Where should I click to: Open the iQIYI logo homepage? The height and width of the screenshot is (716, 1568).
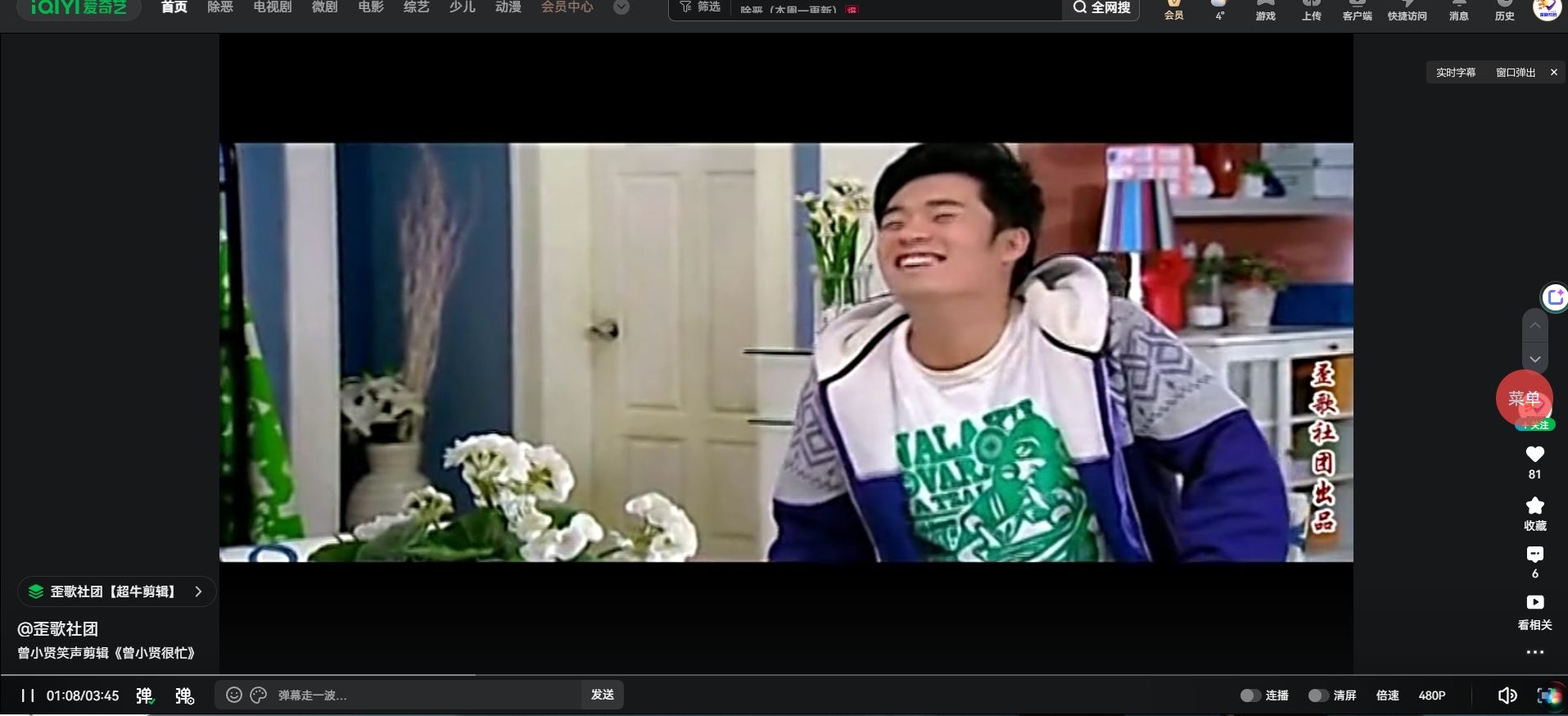79,7
